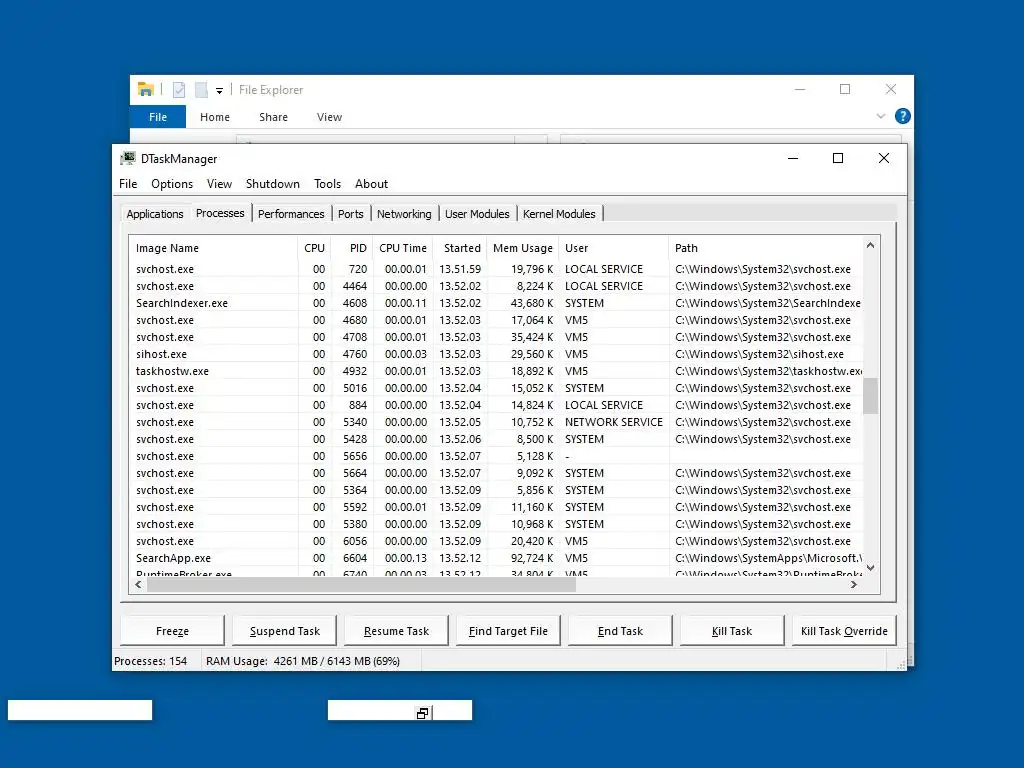Sort by the CPU Time column header
Image resolution: width=1024 pixels, height=768 pixels.
click(402, 248)
